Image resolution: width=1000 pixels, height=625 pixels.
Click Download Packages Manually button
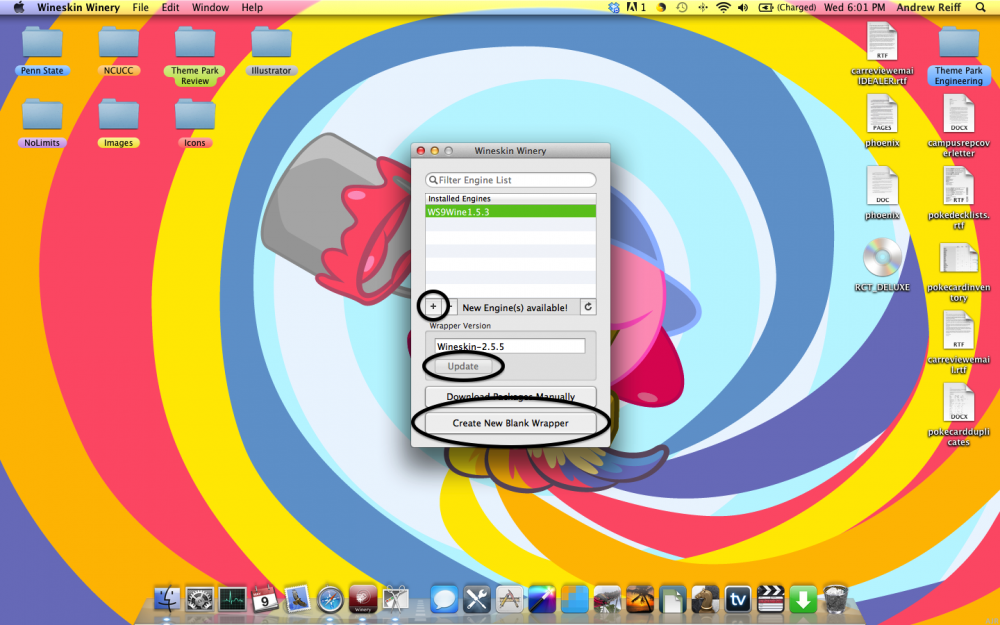tap(511, 396)
